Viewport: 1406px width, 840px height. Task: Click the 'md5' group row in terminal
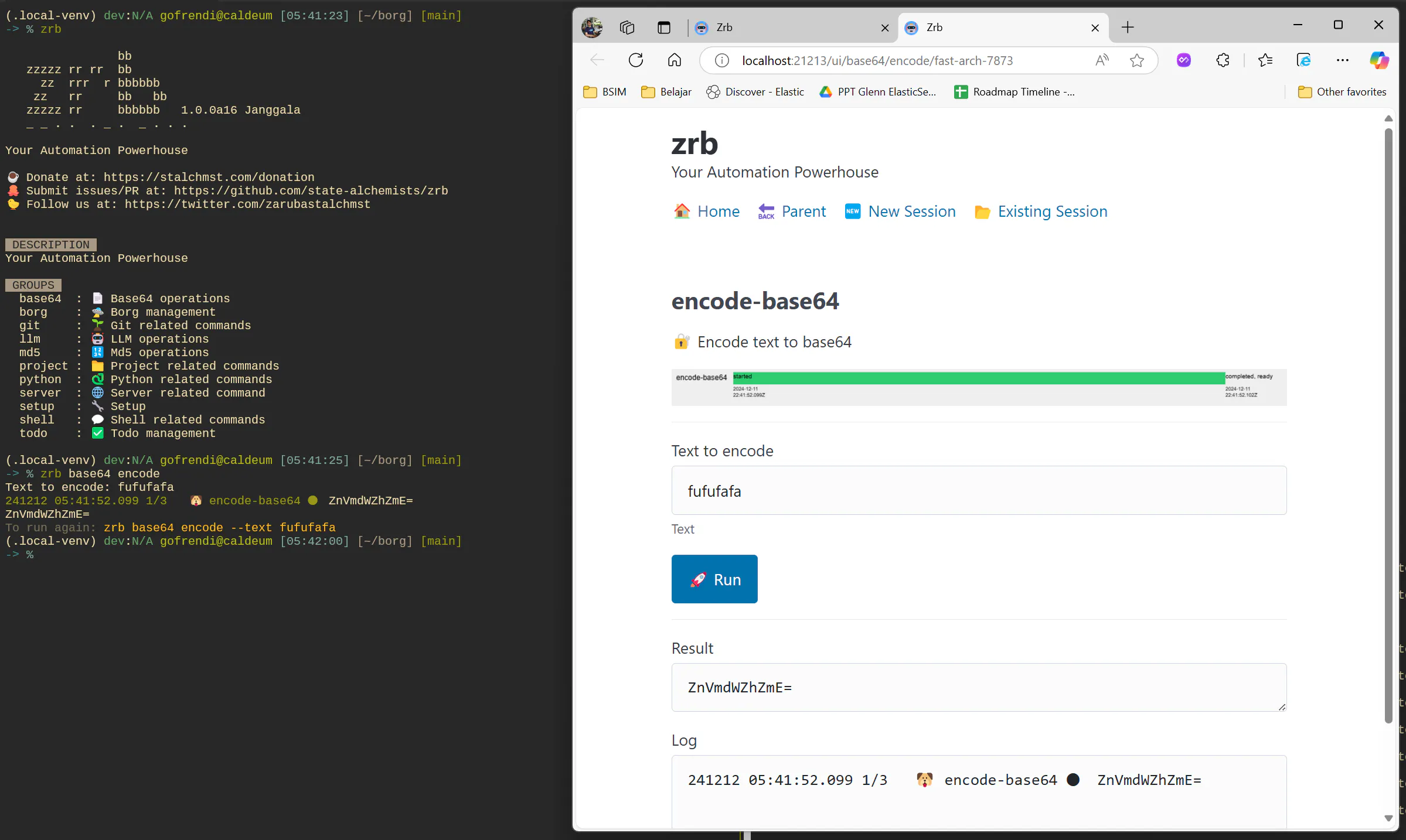click(114, 353)
